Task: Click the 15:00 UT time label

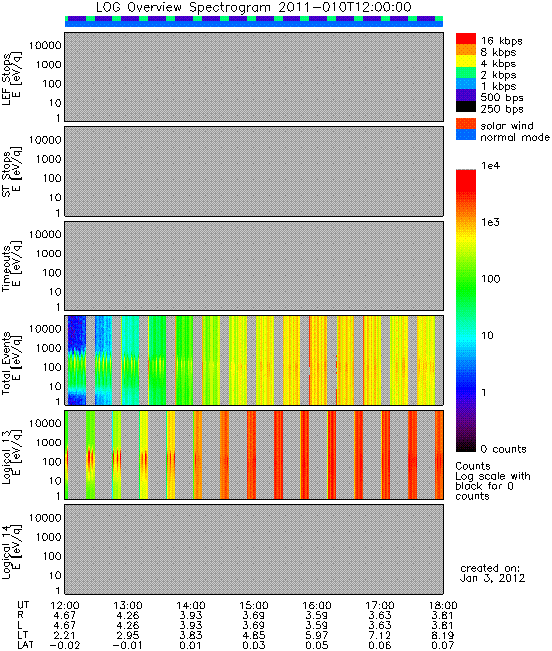Action: (254, 605)
